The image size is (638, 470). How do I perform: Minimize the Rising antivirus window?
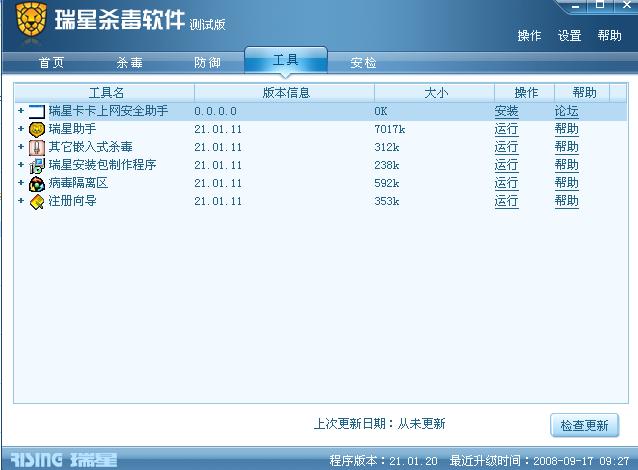[x=575, y=6]
